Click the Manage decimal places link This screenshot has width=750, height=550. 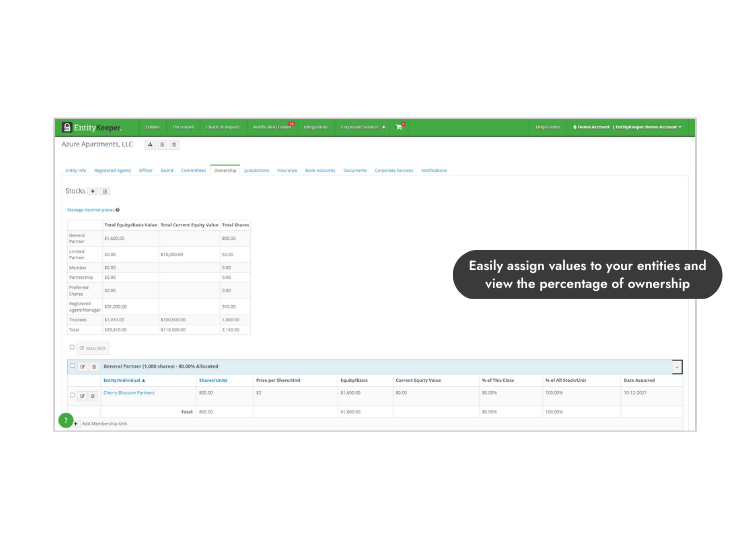point(90,209)
